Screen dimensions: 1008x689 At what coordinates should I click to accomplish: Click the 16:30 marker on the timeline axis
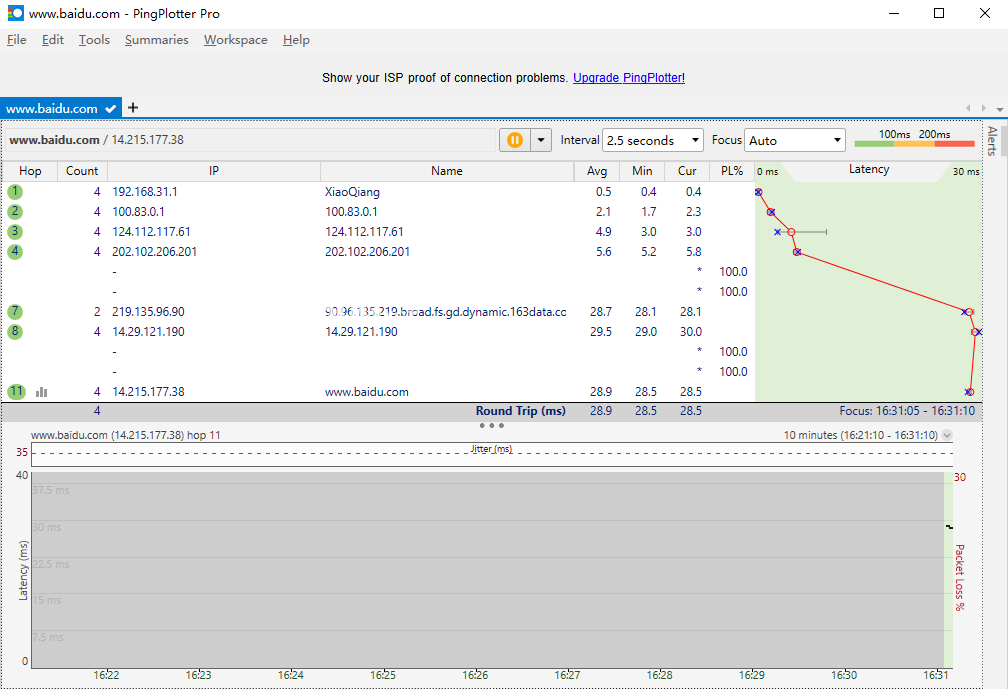pos(844,675)
